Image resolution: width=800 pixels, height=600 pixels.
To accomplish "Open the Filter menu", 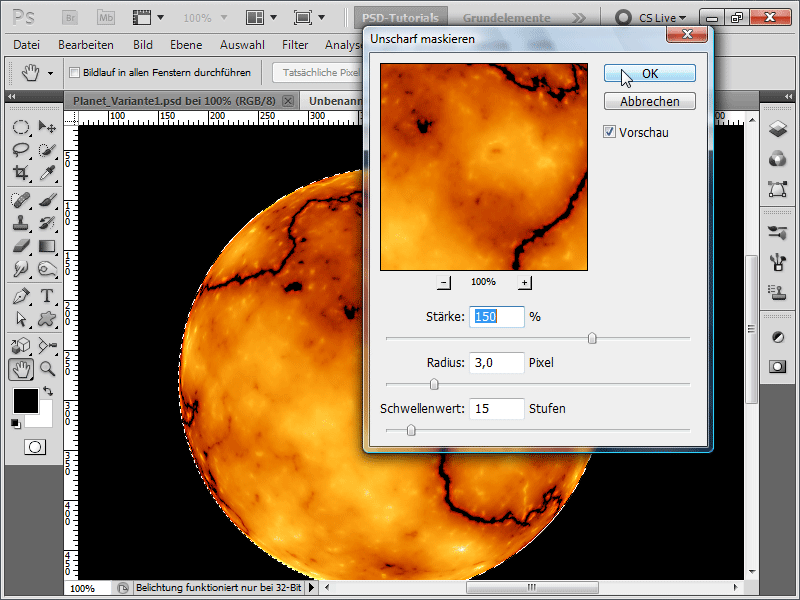I will click(295, 45).
